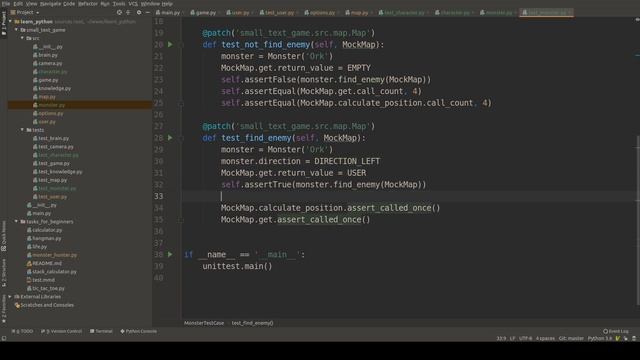This screenshot has height=360, width=640.
Task: Click the unittest.main() line
Action: pos(237,267)
